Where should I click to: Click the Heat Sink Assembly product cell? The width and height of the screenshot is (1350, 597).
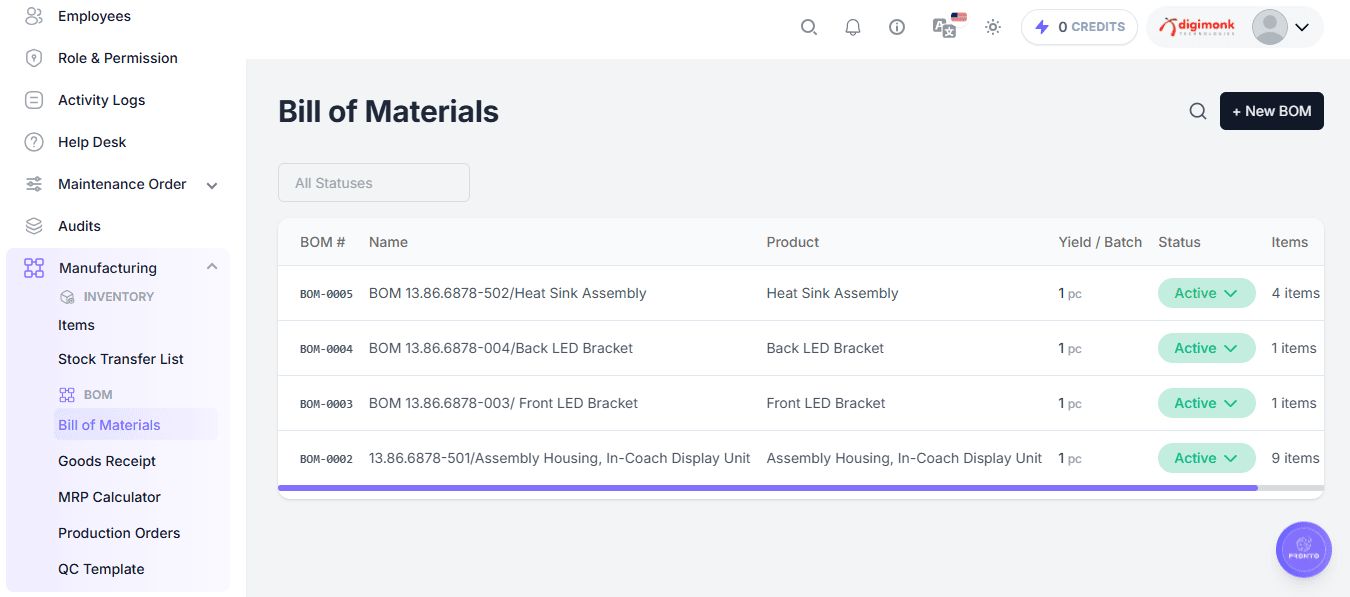click(x=832, y=293)
